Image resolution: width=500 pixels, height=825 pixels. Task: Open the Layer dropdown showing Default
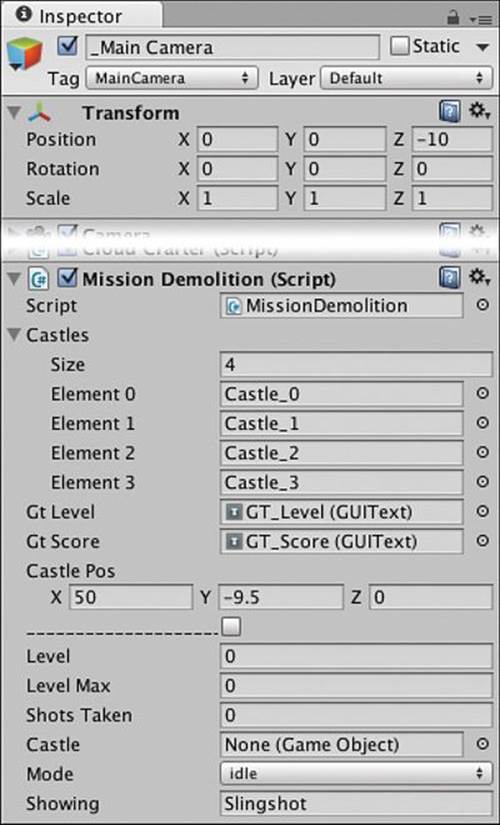(406, 78)
